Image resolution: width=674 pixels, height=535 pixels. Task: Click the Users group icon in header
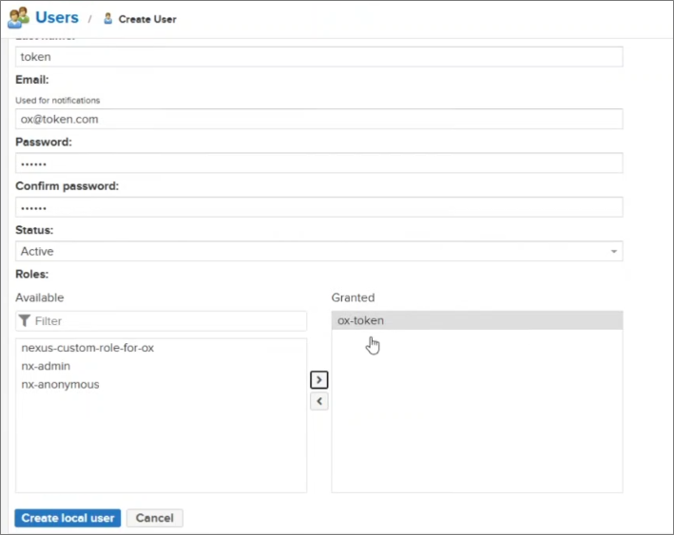coord(18,18)
